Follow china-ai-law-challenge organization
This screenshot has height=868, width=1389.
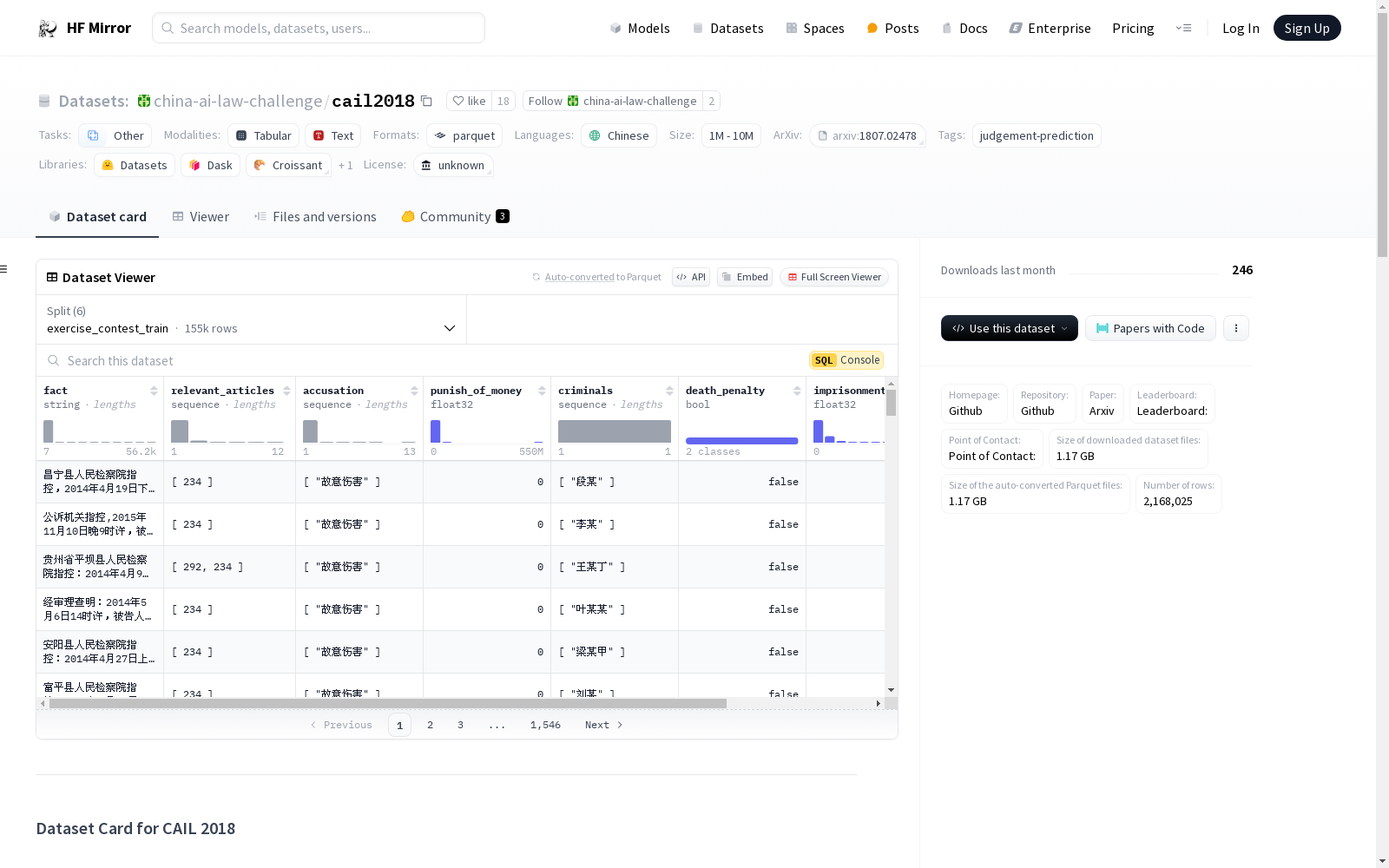[613, 101]
